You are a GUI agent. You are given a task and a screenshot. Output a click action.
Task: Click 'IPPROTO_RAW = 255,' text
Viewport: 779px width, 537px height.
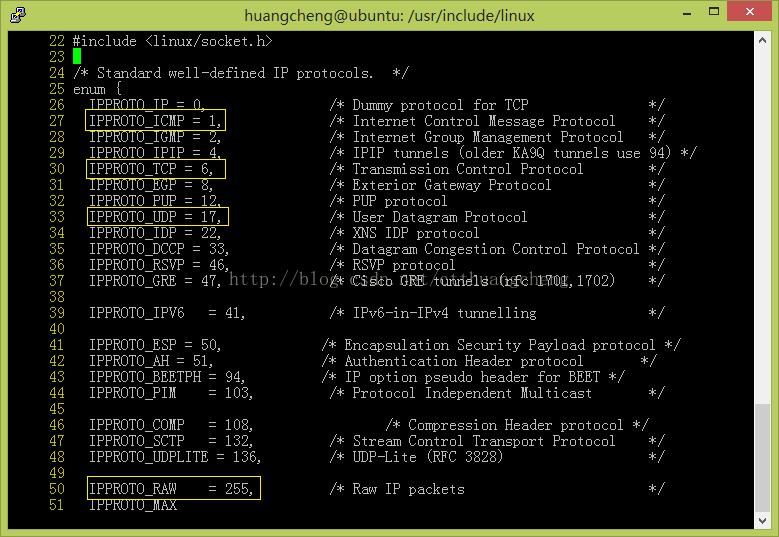(170, 489)
